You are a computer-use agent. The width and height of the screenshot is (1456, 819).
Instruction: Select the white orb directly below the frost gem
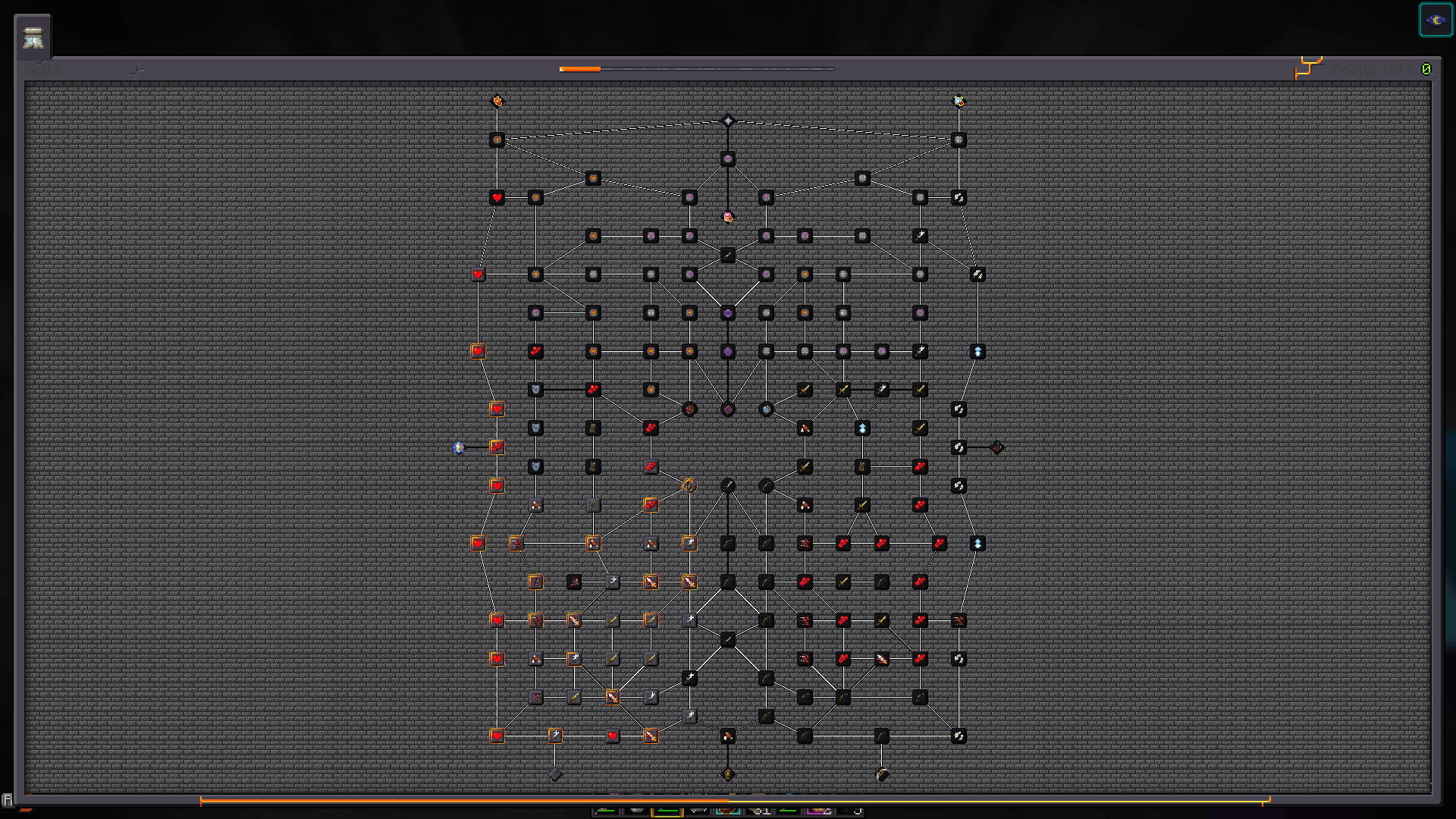(959, 140)
